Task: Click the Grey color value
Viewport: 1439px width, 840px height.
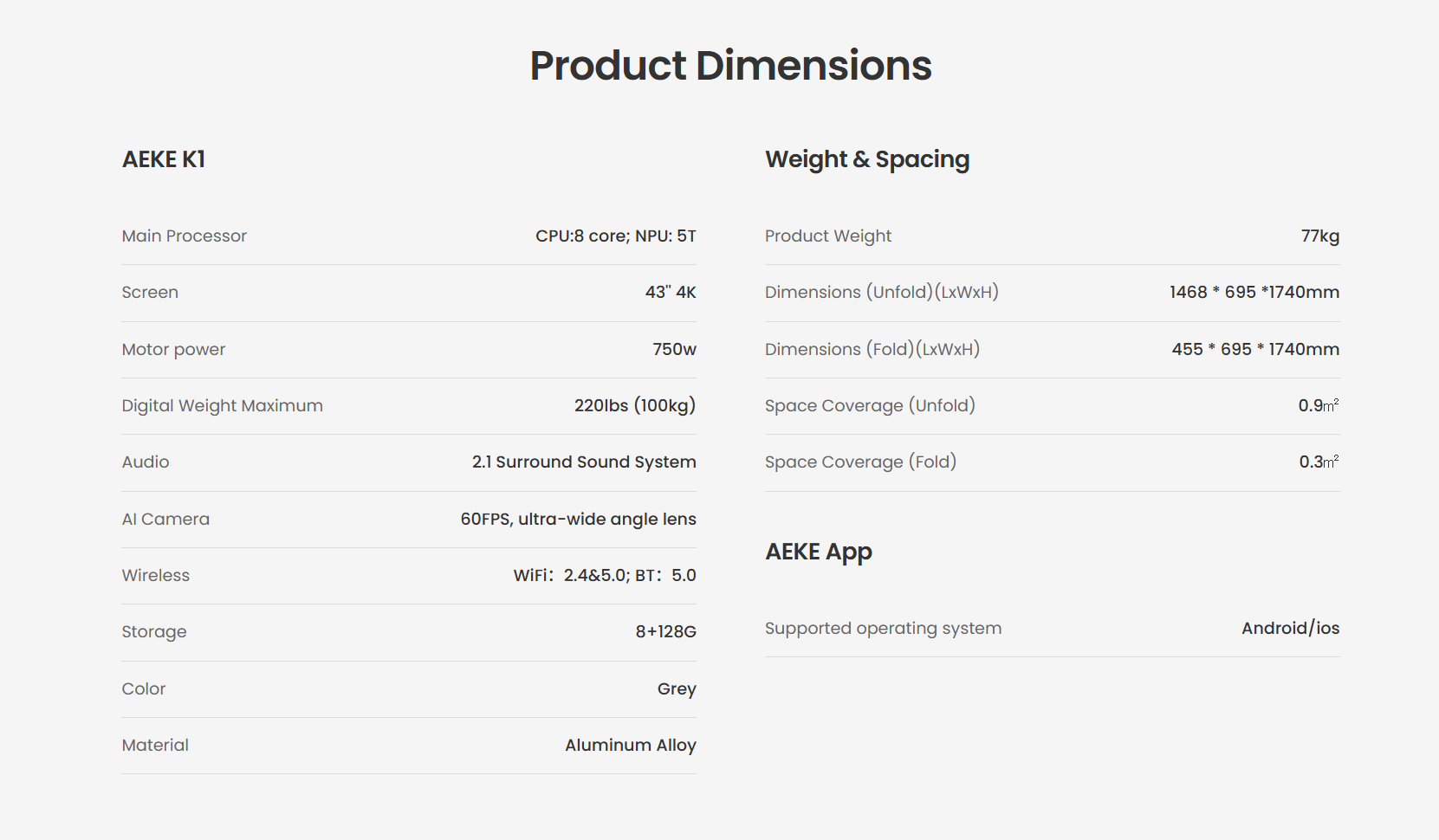Action: click(x=677, y=688)
